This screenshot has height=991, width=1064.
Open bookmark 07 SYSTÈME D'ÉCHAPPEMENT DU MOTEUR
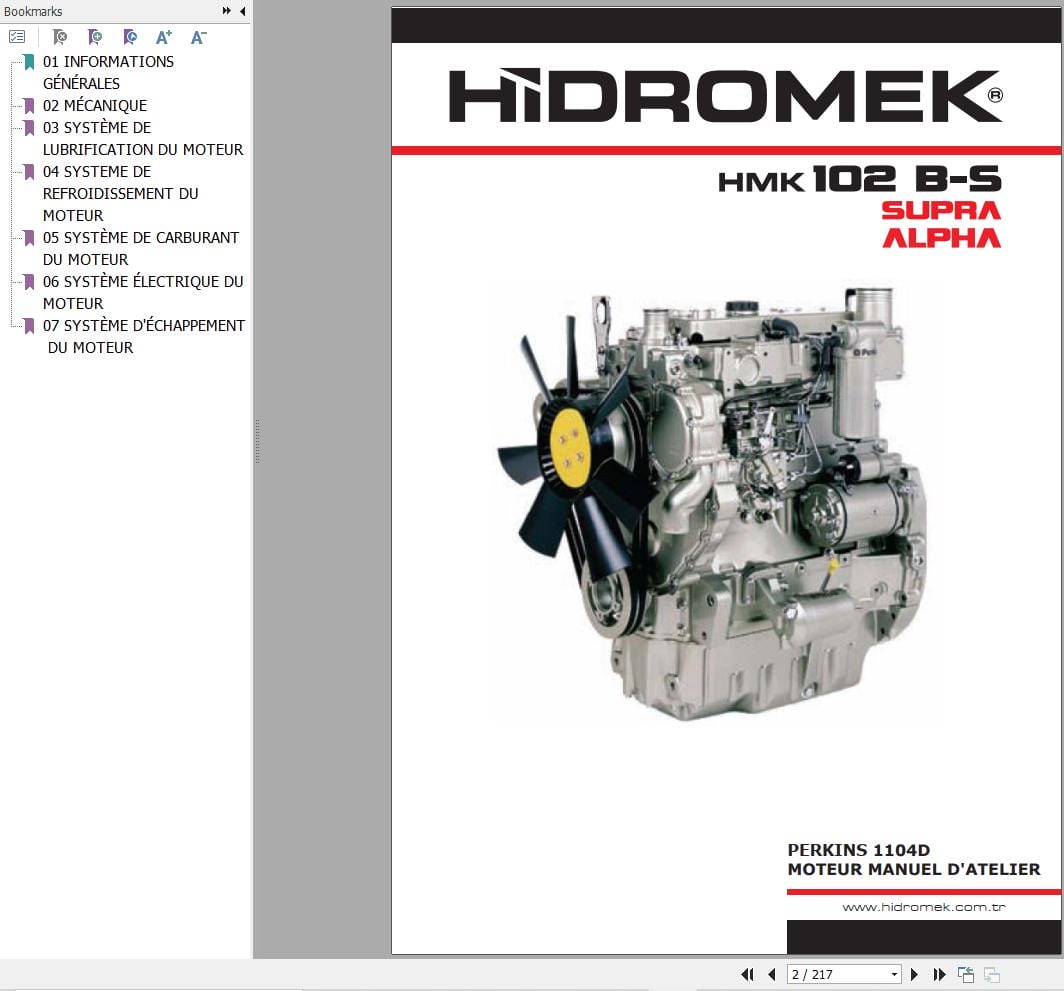click(144, 337)
